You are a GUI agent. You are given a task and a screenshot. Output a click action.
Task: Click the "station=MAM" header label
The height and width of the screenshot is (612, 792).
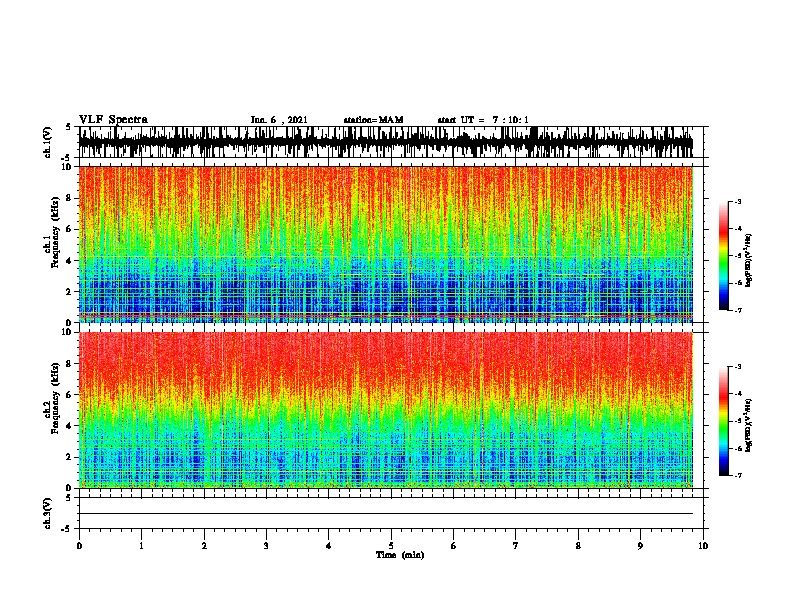[x=373, y=120]
